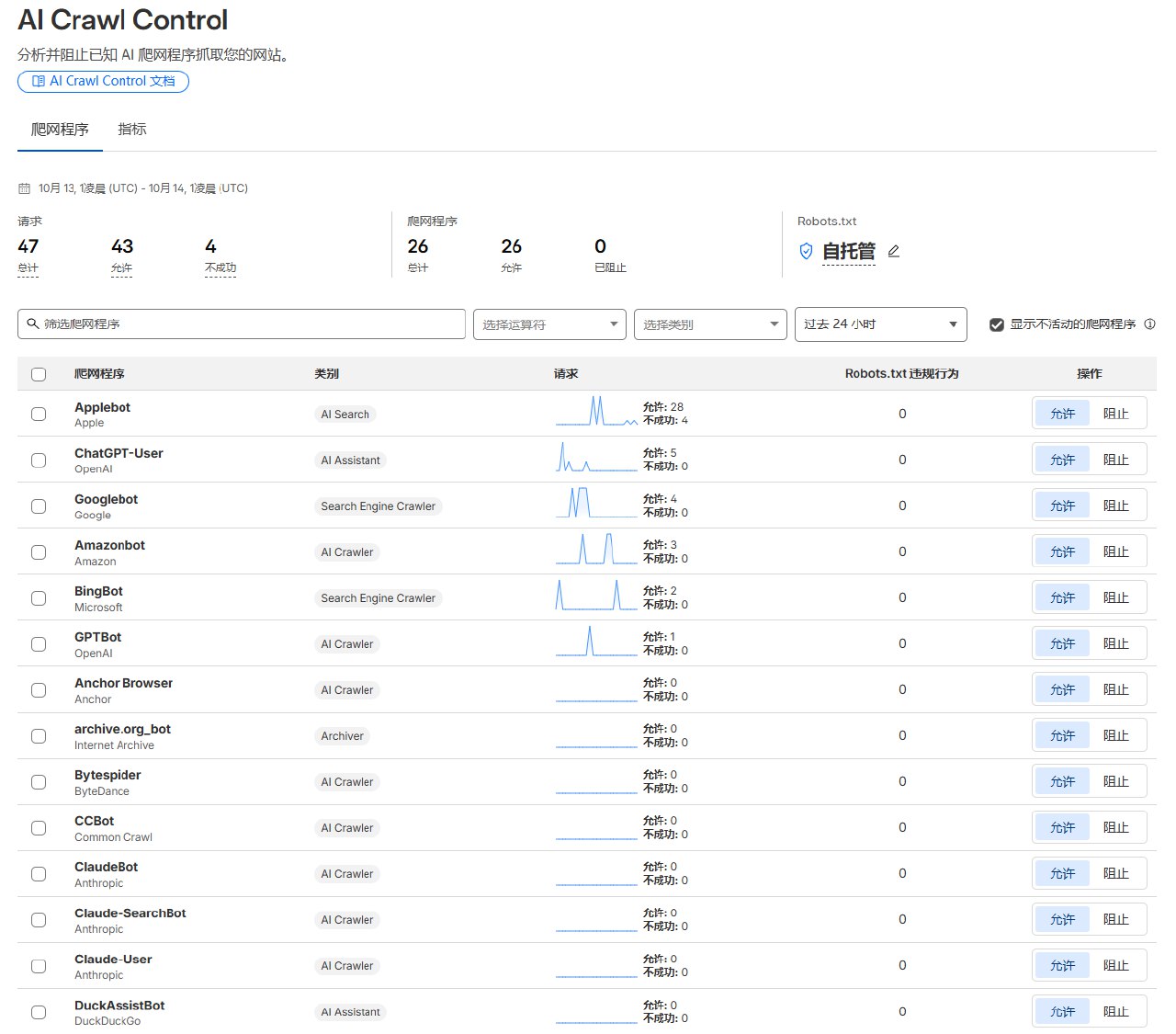This screenshot has height=1034, width=1176.
Task: Click the pencil edit icon beside 自托管
Action: tap(894, 251)
